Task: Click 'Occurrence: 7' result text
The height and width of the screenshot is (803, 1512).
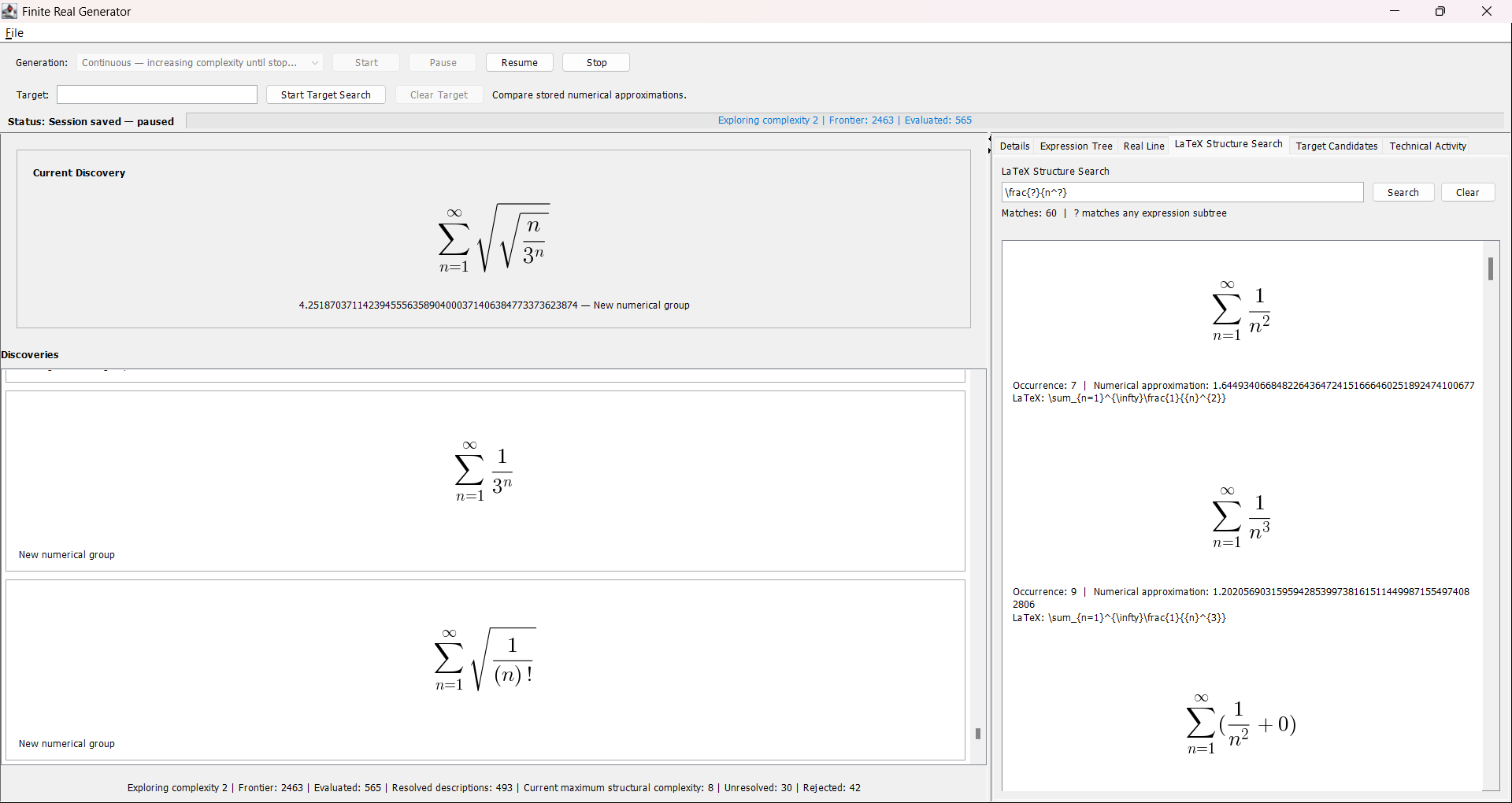Action: click(x=1044, y=386)
